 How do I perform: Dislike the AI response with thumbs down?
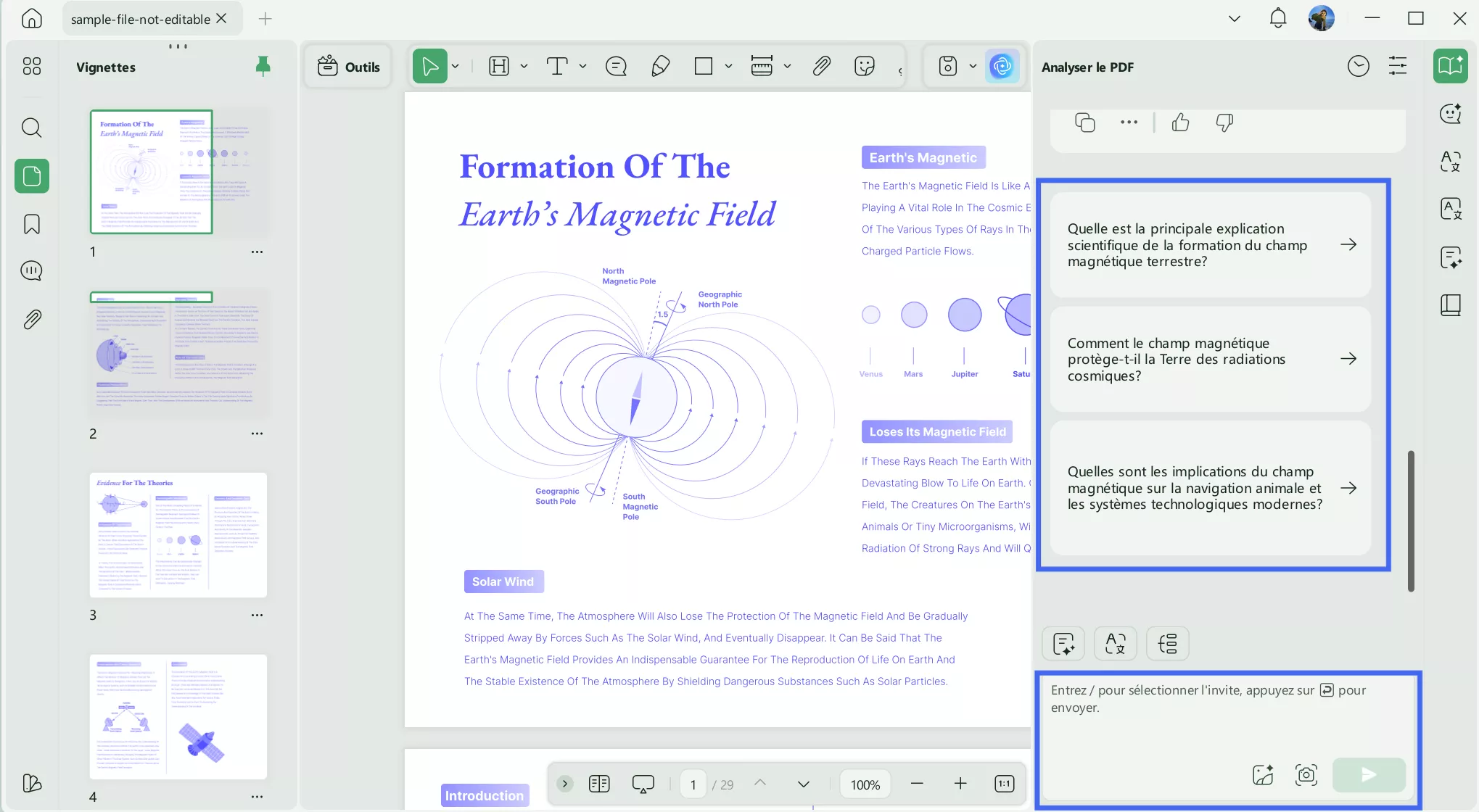click(1224, 123)
